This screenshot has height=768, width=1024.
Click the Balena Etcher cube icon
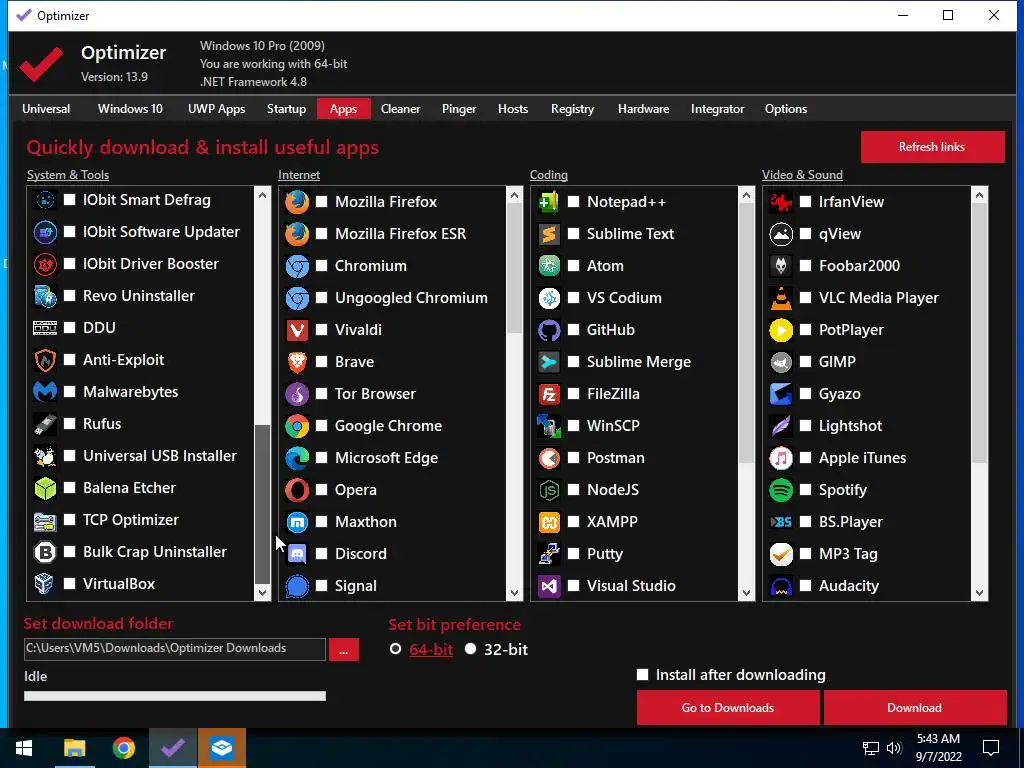(x=45, y=488)
